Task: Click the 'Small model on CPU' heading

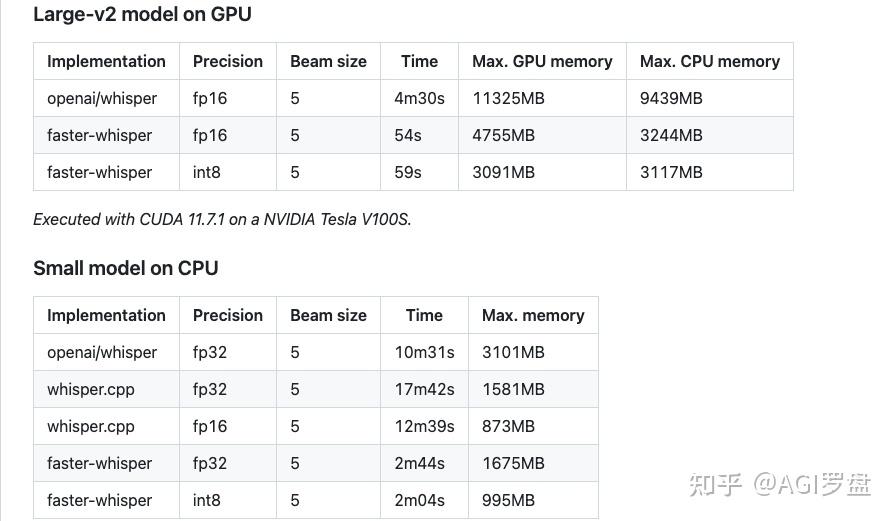Action: [125, 268]
